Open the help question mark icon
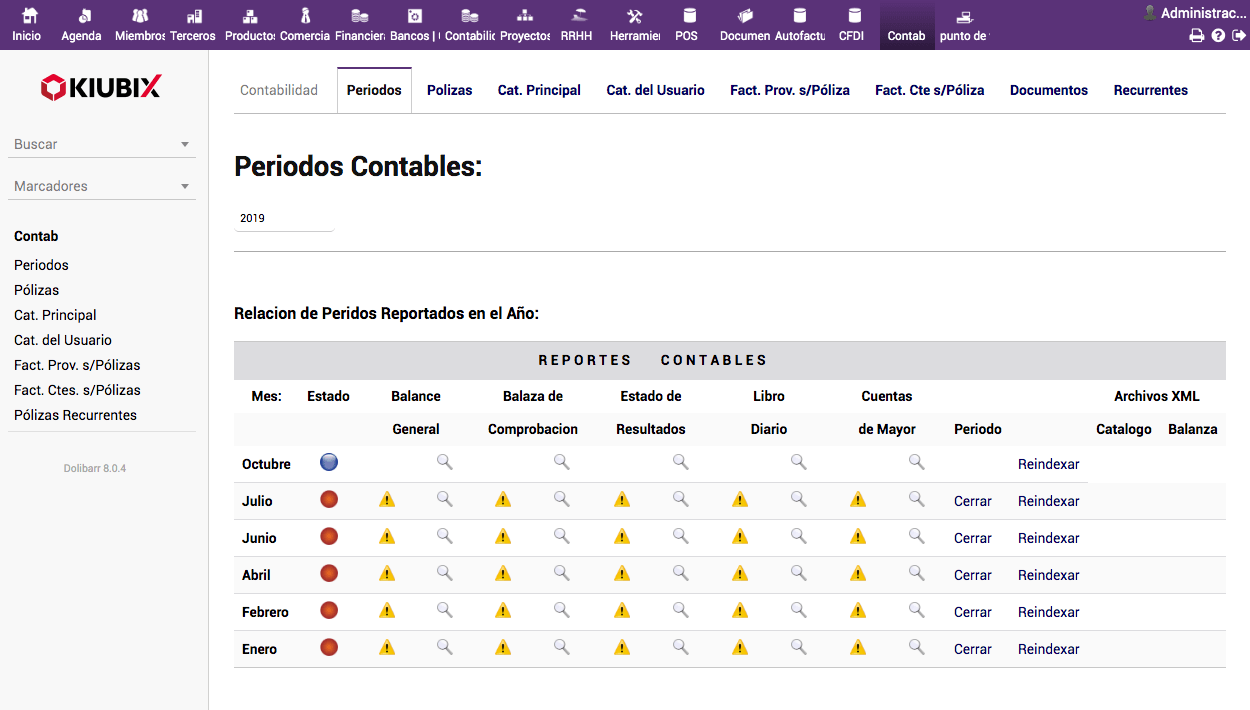 pos(1218,36)
